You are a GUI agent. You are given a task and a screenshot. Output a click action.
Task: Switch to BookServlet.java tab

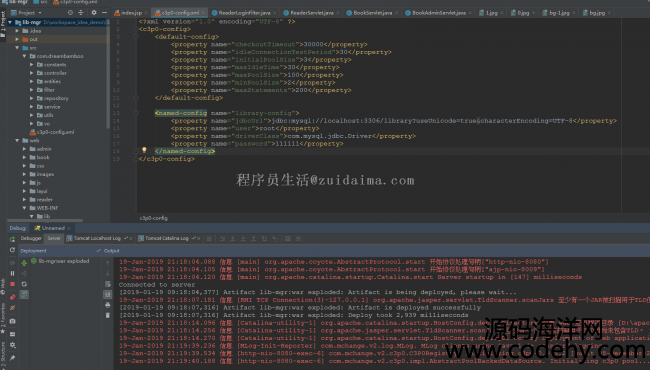coord(372,13)
